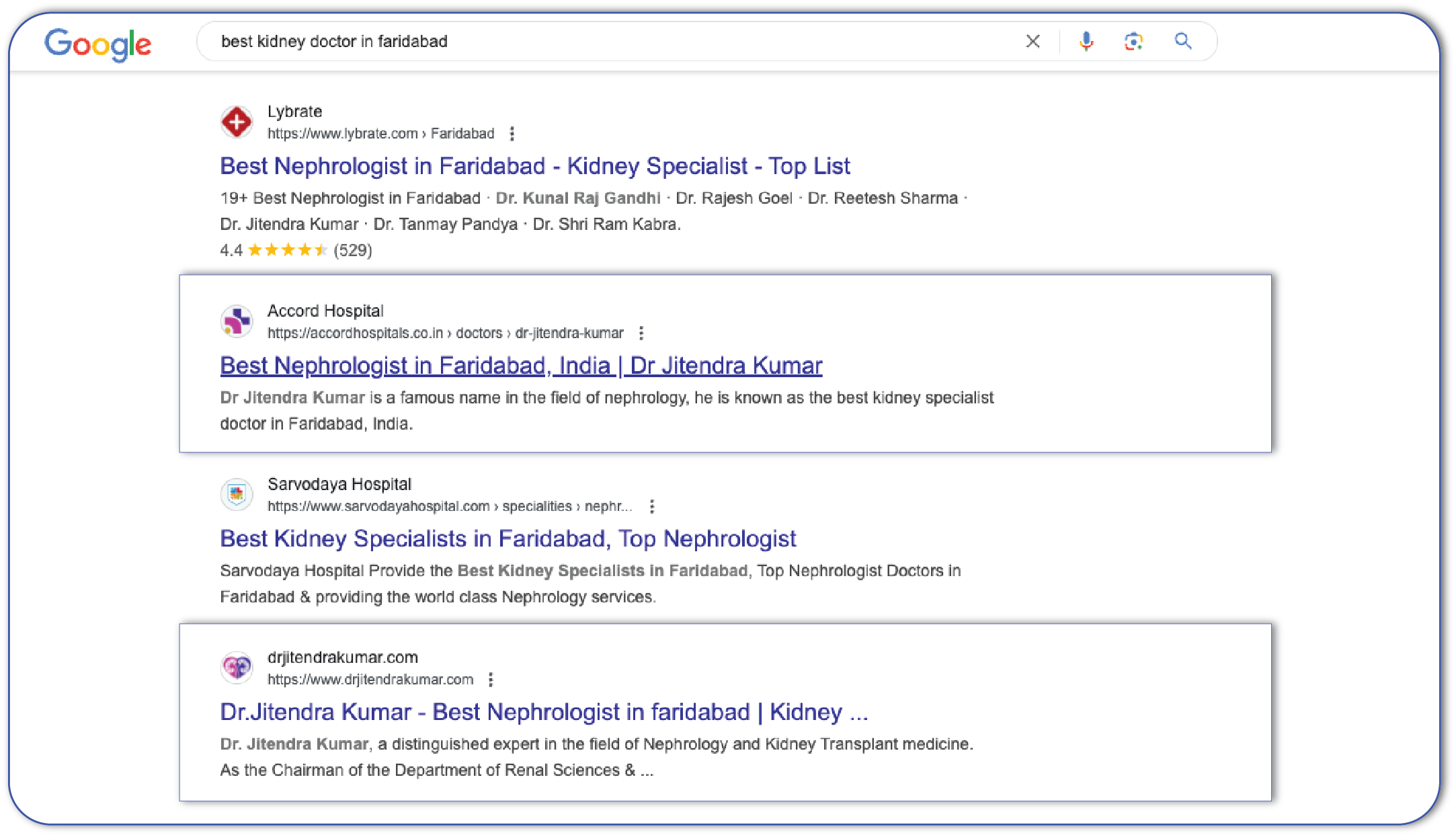Open 'Best Nephrologist in Faridabad, India | Dr Jitendra Kumar'

[x=521, y=366]
